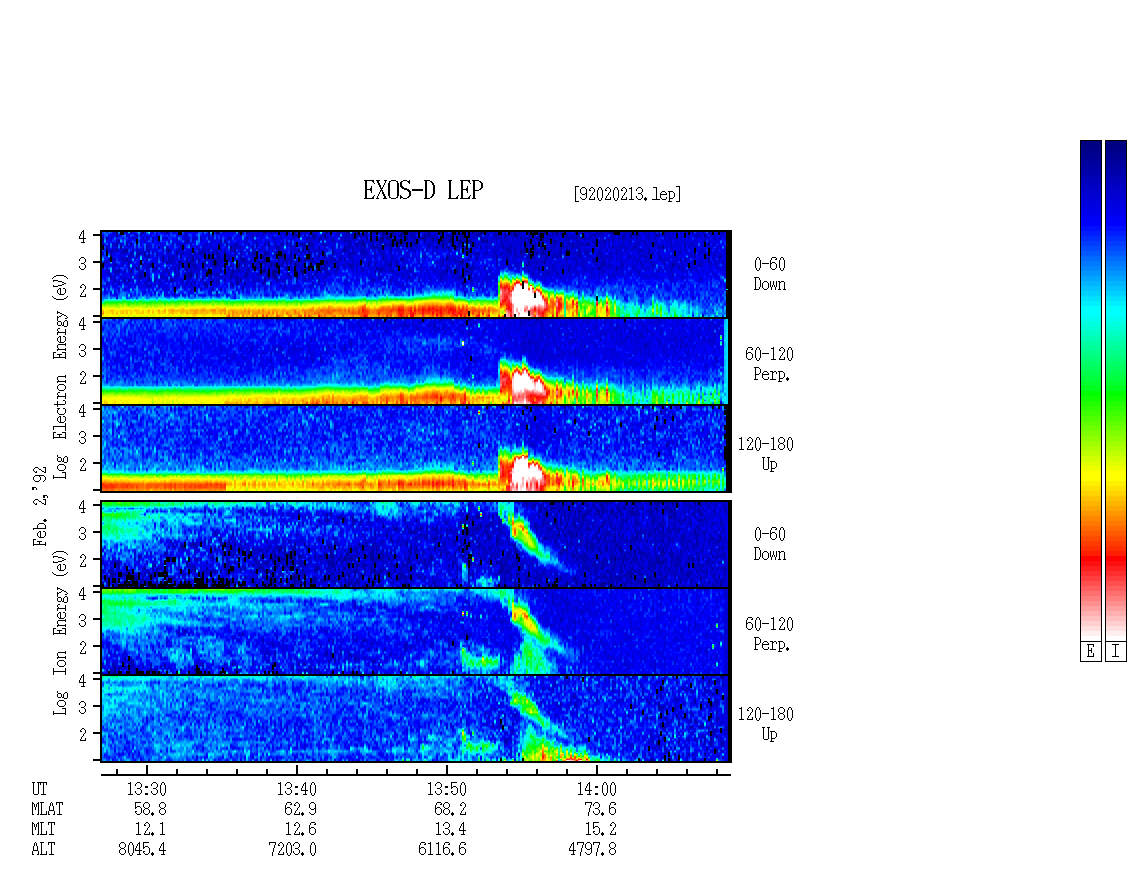Viewport: 1130px width, 875px height.
Task: Click ALT value 6116.6
Action: [x=442, y=849]
